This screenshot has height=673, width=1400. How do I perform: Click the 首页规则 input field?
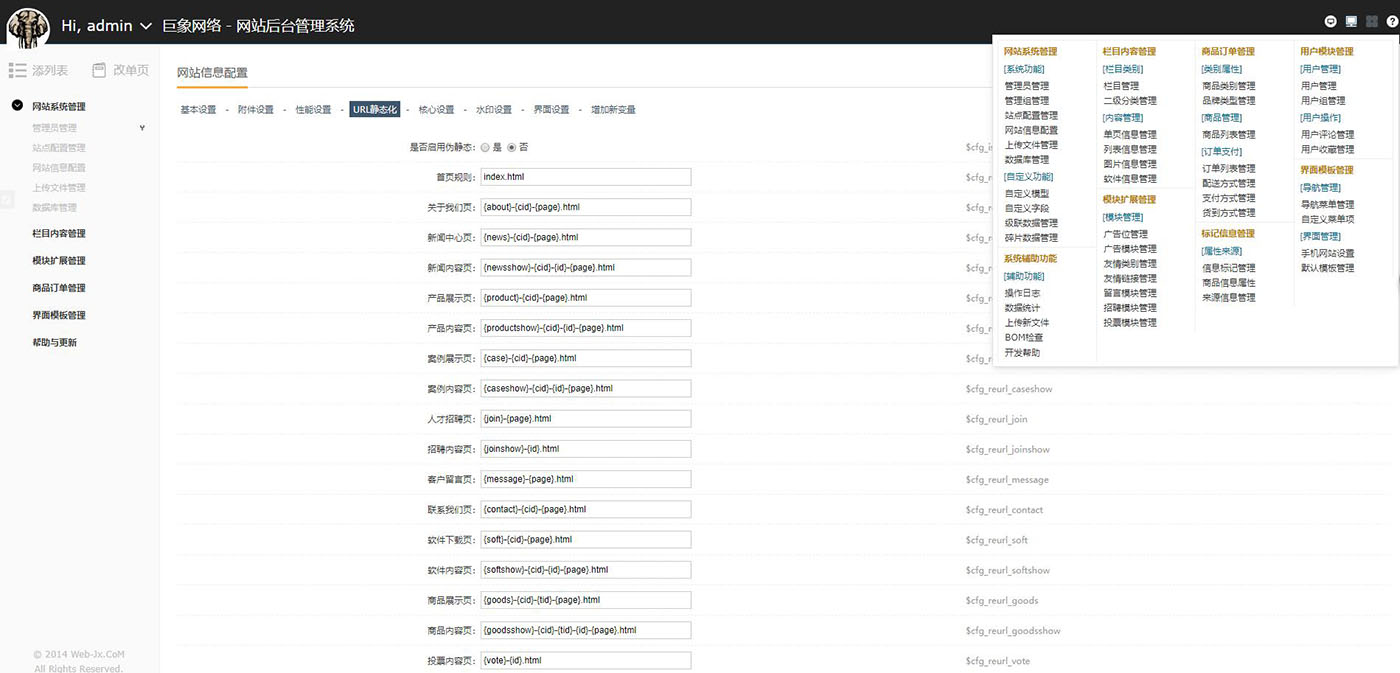[585, 177]
